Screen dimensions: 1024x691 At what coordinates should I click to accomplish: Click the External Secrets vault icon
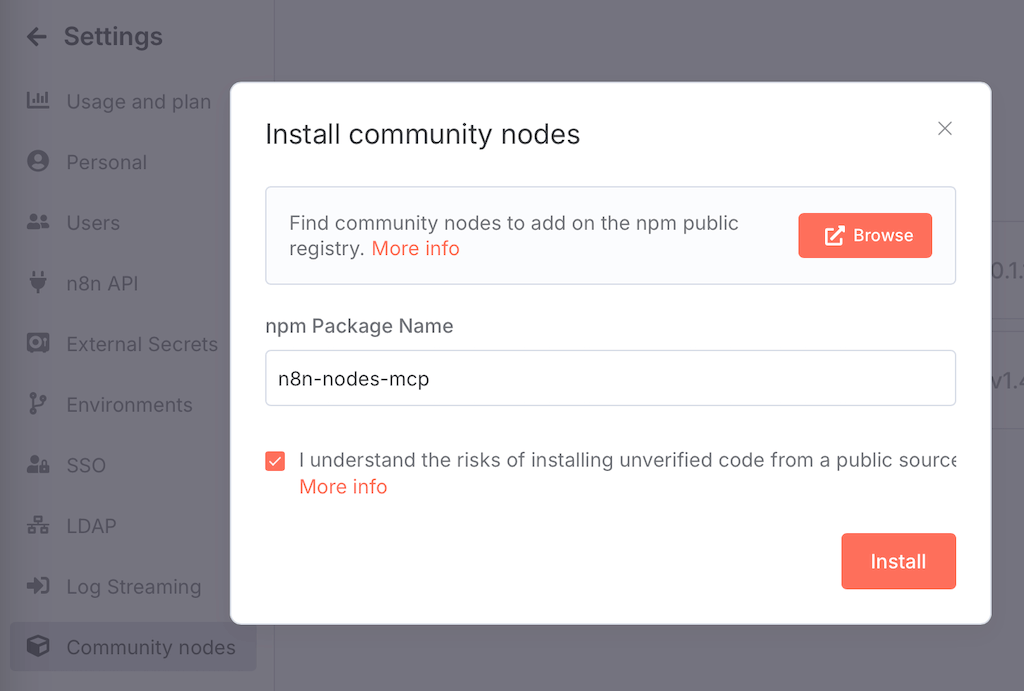(38, 343)
